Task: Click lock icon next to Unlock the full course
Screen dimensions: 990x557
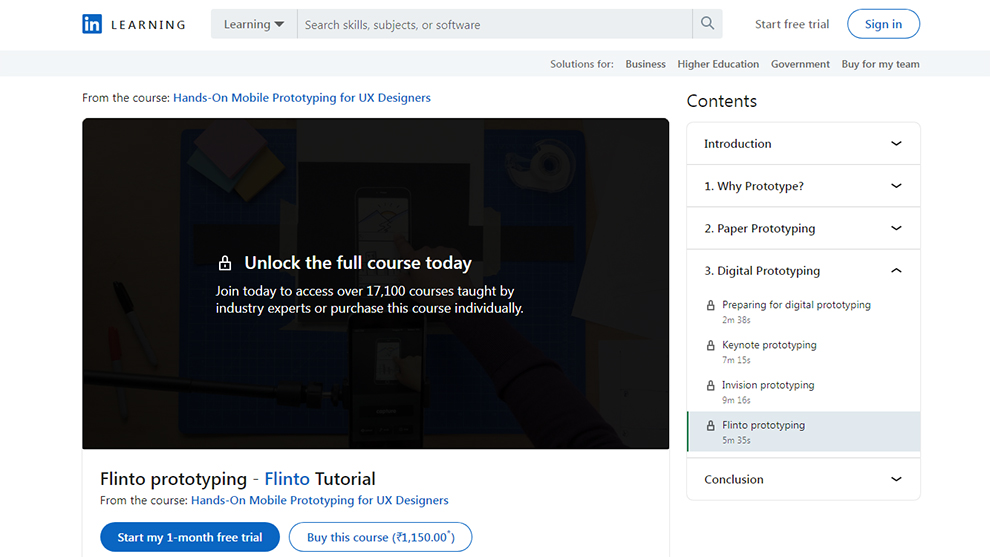Action: (225, 263)
